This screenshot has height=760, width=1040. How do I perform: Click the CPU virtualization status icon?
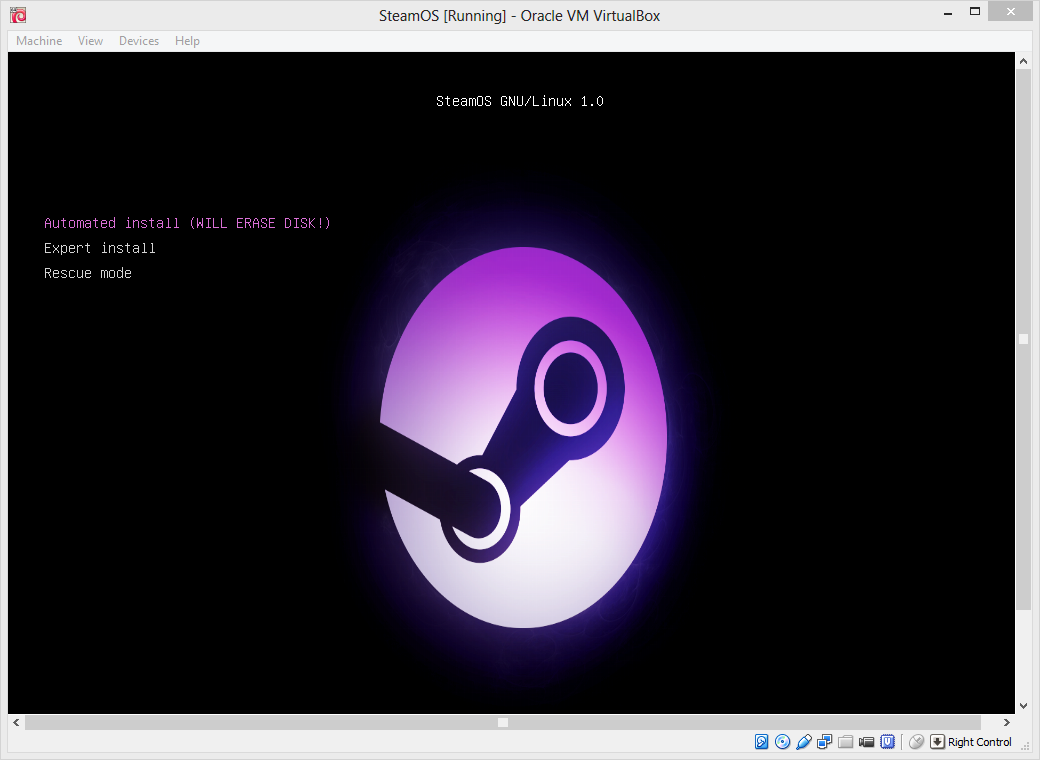887,741
